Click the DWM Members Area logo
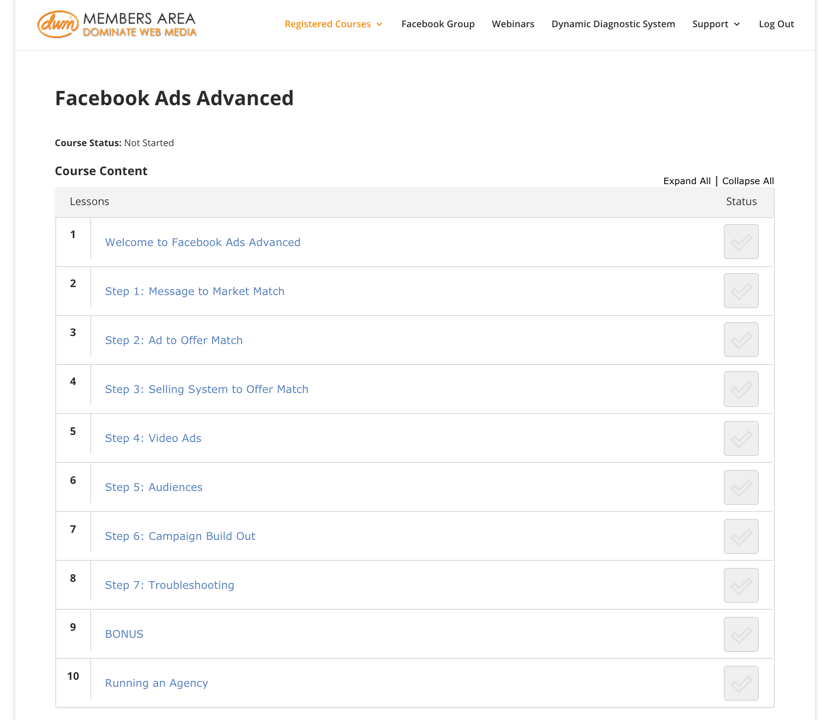The image size is (826, 720). (117, 24)
